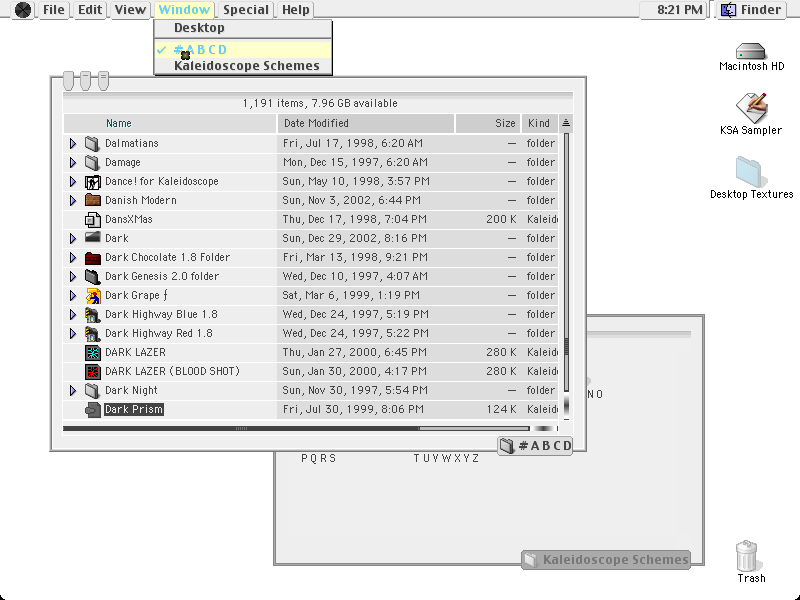This screenshot has width=800, height=600.
Task: Open the Edit menu
Action: 90,10
